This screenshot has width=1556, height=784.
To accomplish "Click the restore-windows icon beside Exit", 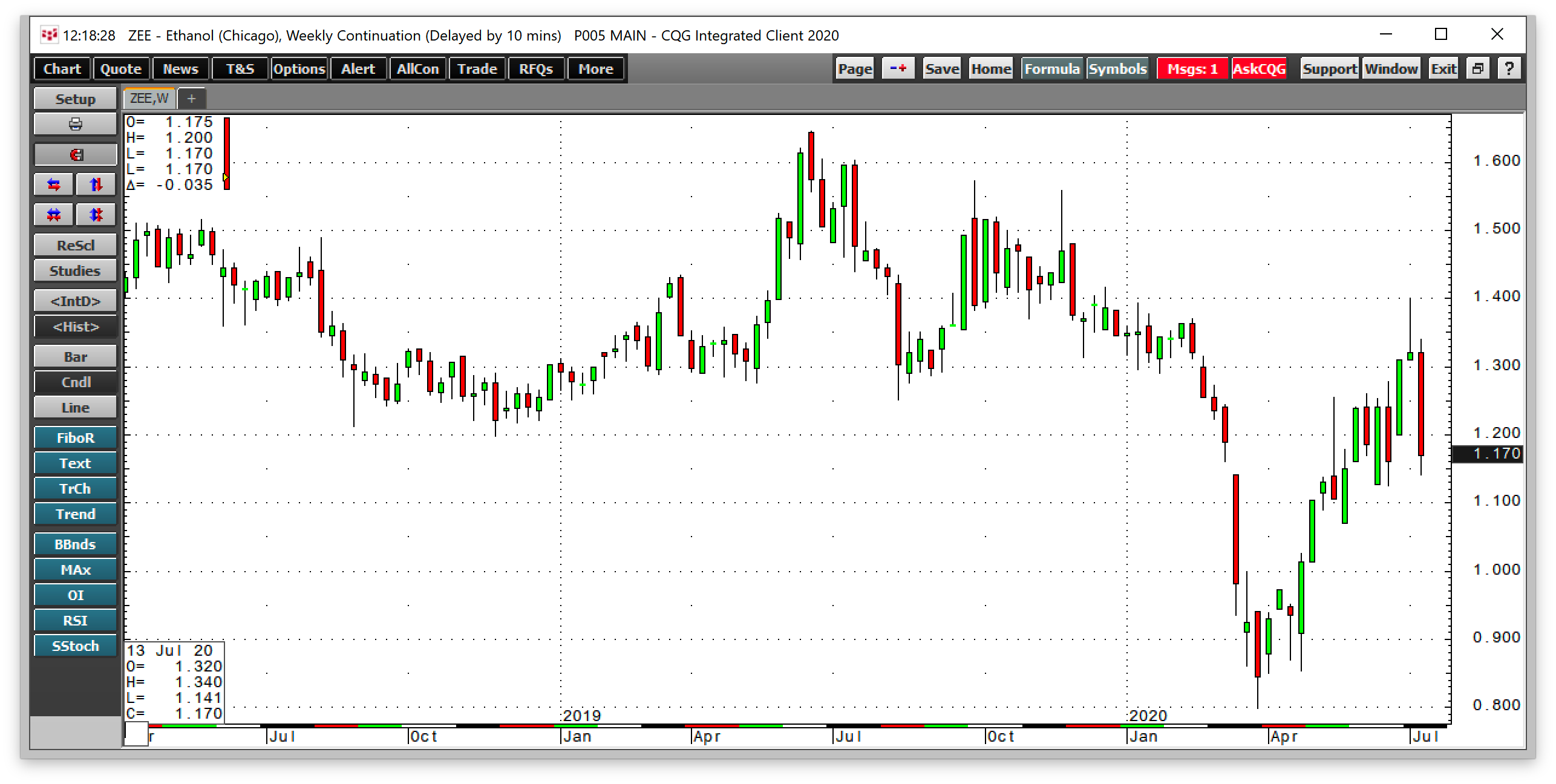I will (1477, 69).
